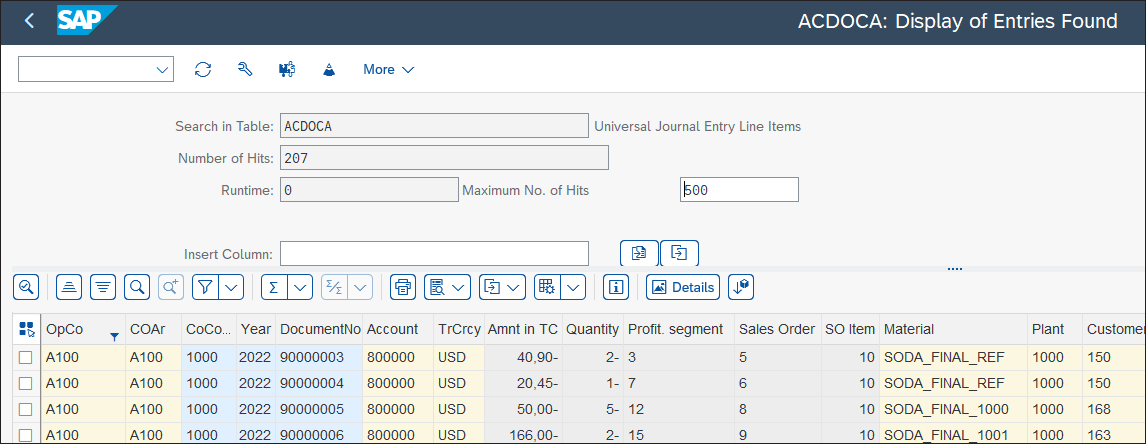Screen dimensions: 1146x444
Task: Click document number 90000005 cell
Action: [x=319, y=409]
